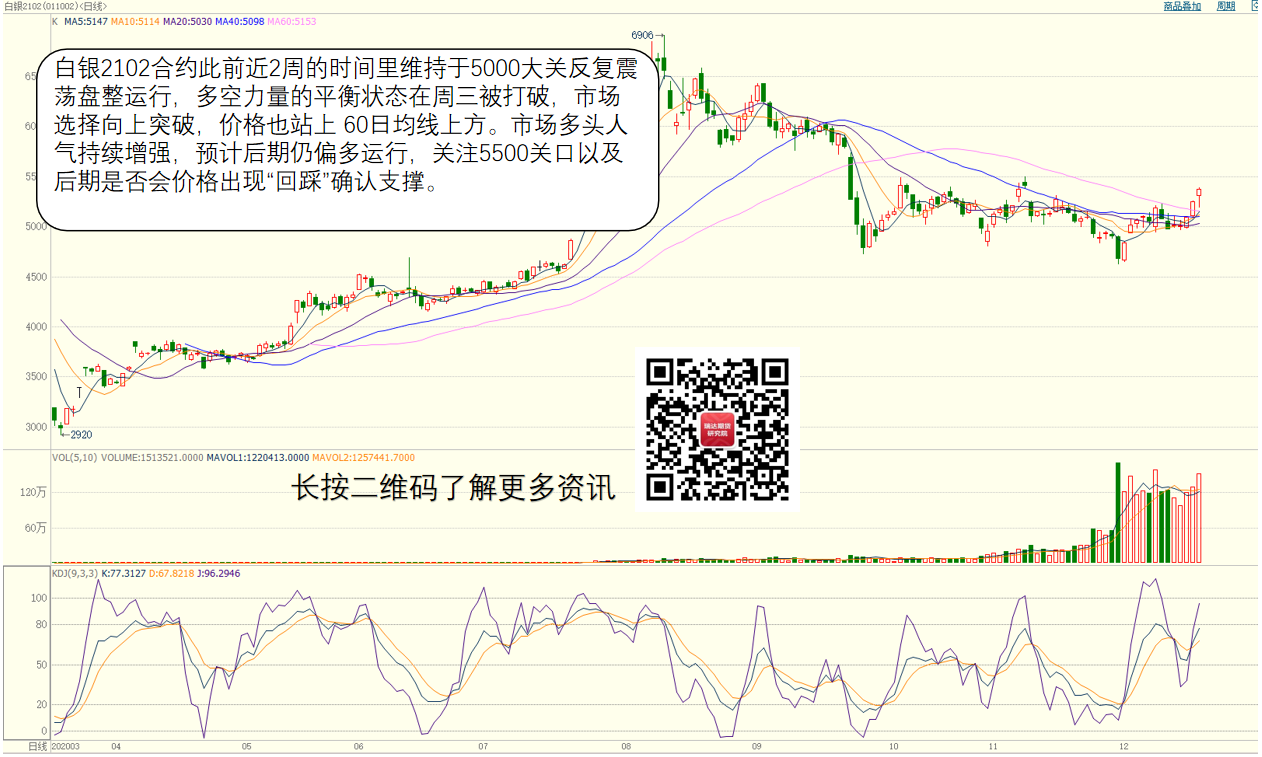Click the 2920 low price marker
The height and width of the screenshot is (757, 1262).
(80, 435)
